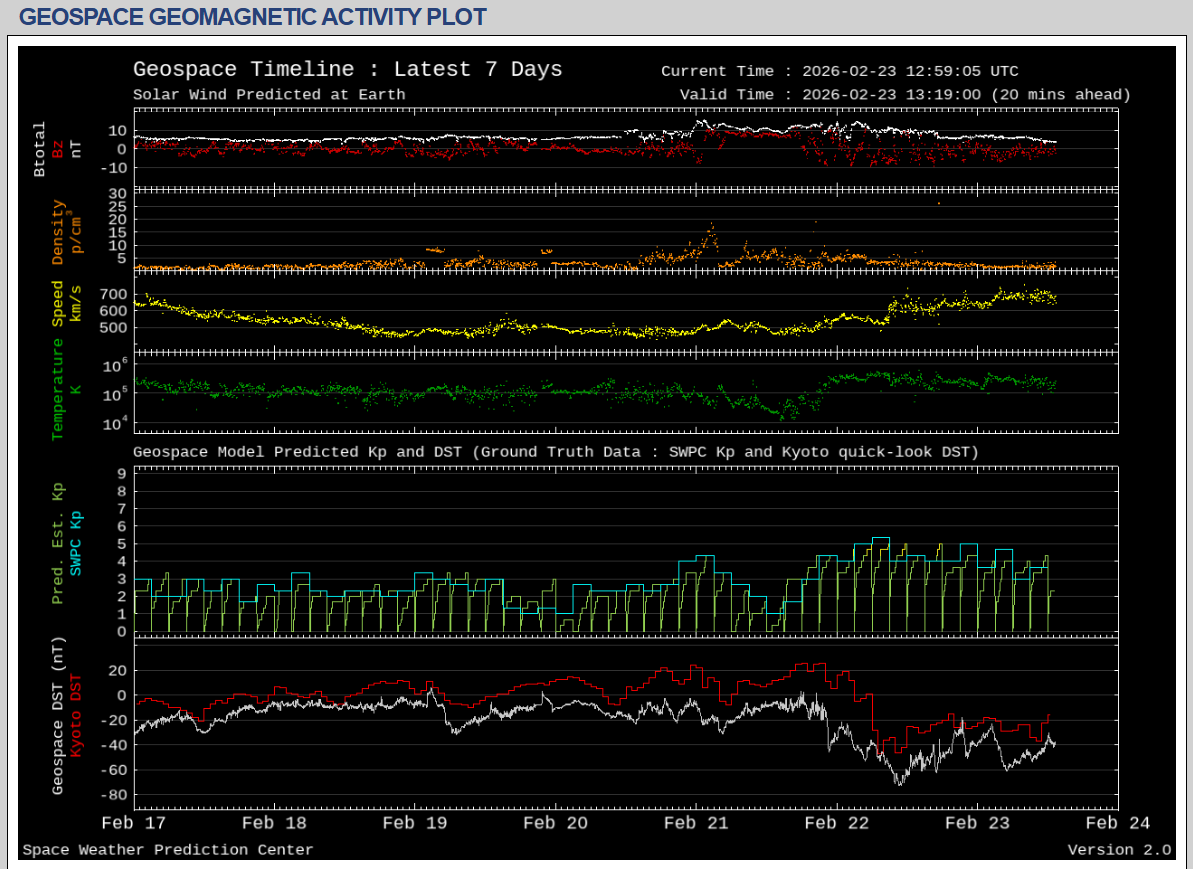This screenshot has height=869, width=1193.
Task: Select the Feb 17 date on the time axis
Action: pyautogui.click(x=135, y=823)
